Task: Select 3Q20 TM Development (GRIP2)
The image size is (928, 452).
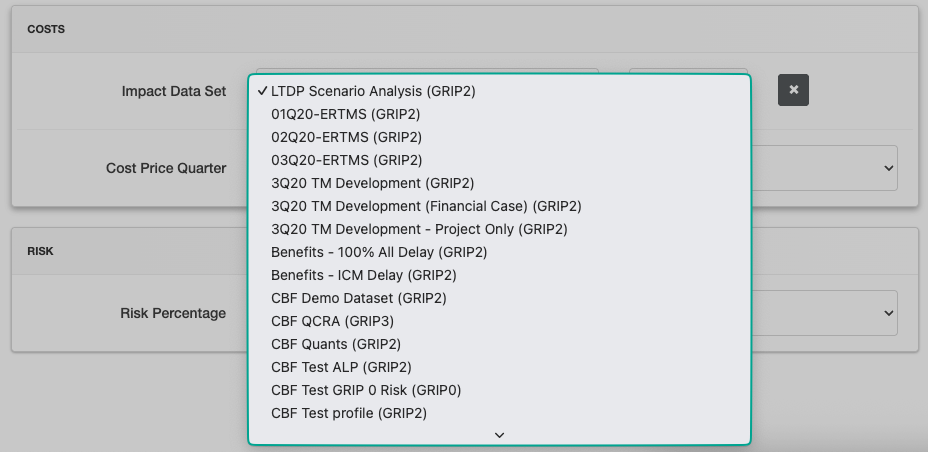Action: [372, 183]
